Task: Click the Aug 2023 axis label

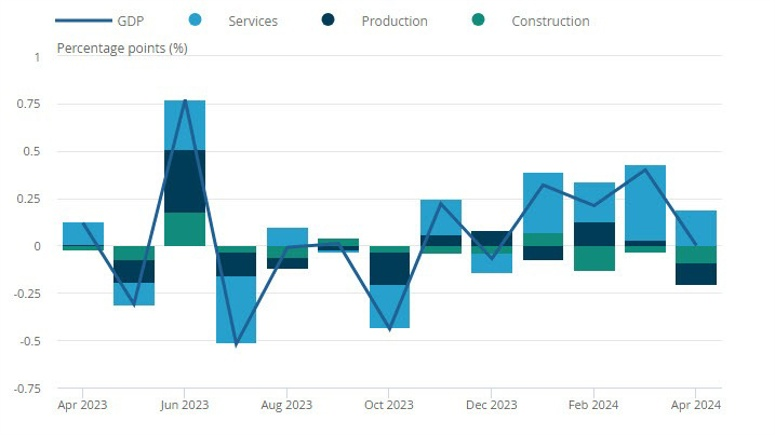Action: (287, 405)
